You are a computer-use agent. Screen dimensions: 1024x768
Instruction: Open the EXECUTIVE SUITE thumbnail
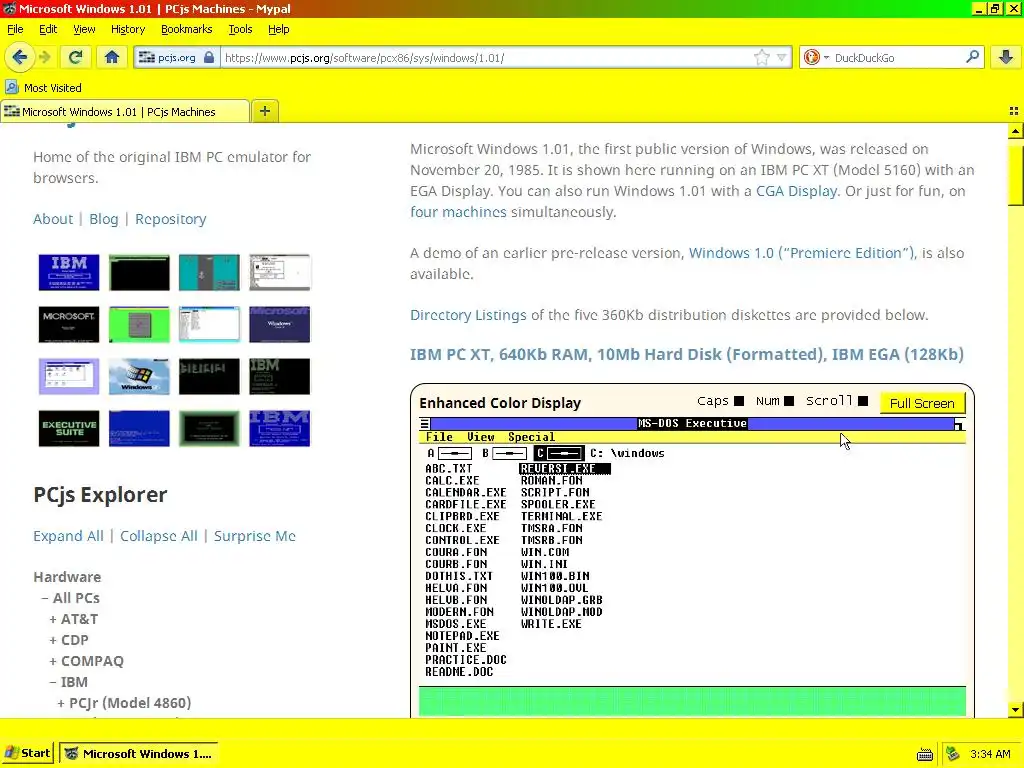(69, 428)
